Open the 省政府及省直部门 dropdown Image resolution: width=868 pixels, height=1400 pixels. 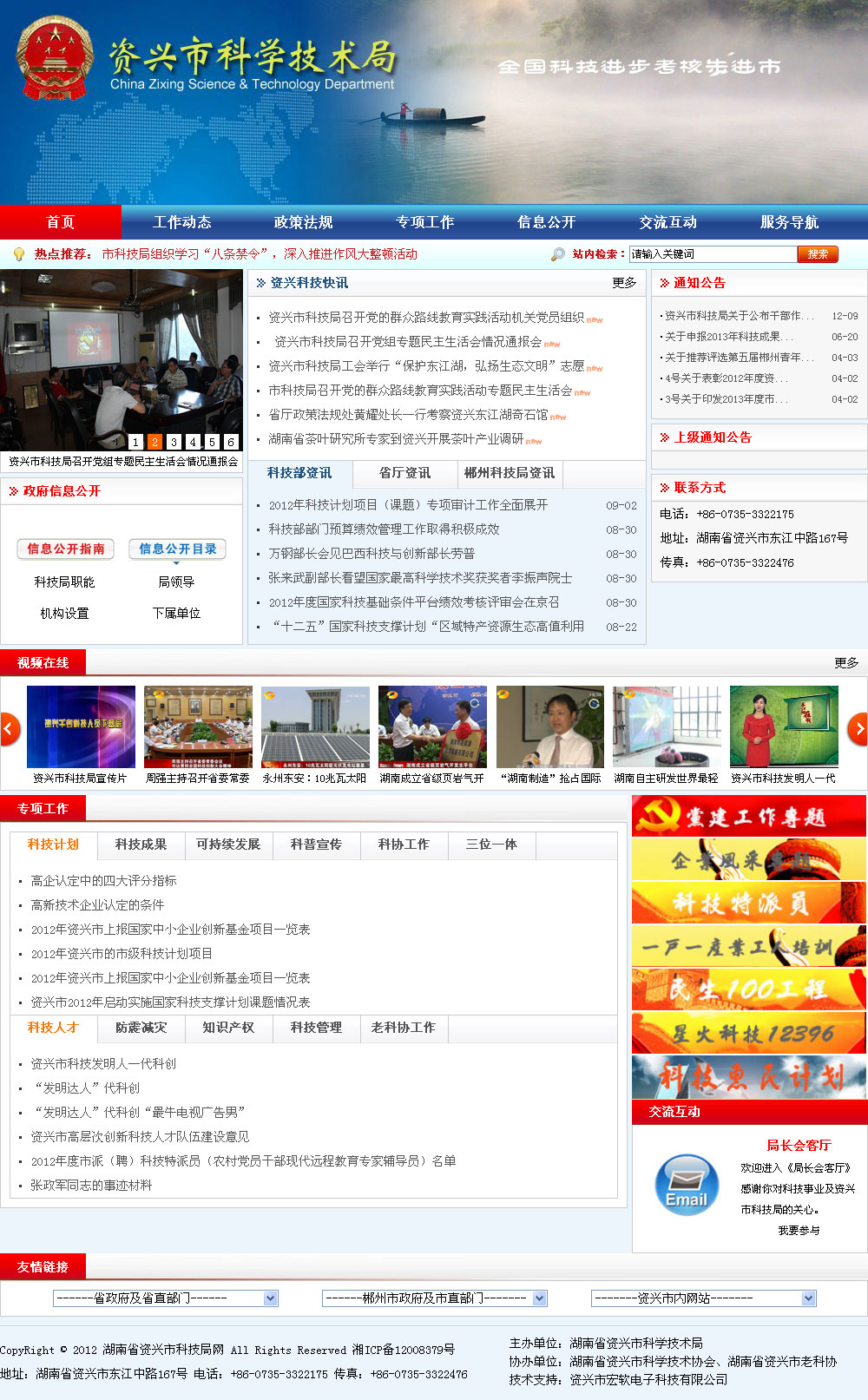pos(165,1298)
